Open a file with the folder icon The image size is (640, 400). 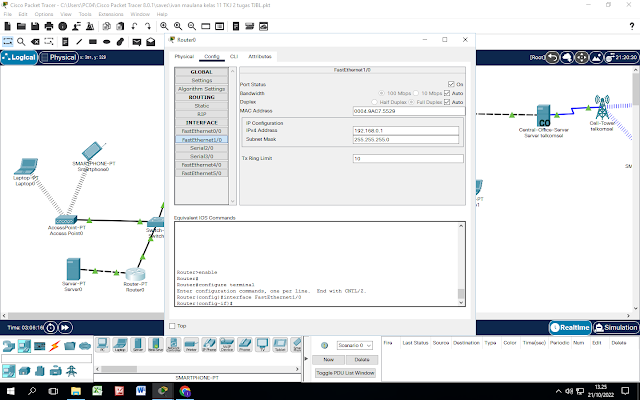[x=21, y=27]
